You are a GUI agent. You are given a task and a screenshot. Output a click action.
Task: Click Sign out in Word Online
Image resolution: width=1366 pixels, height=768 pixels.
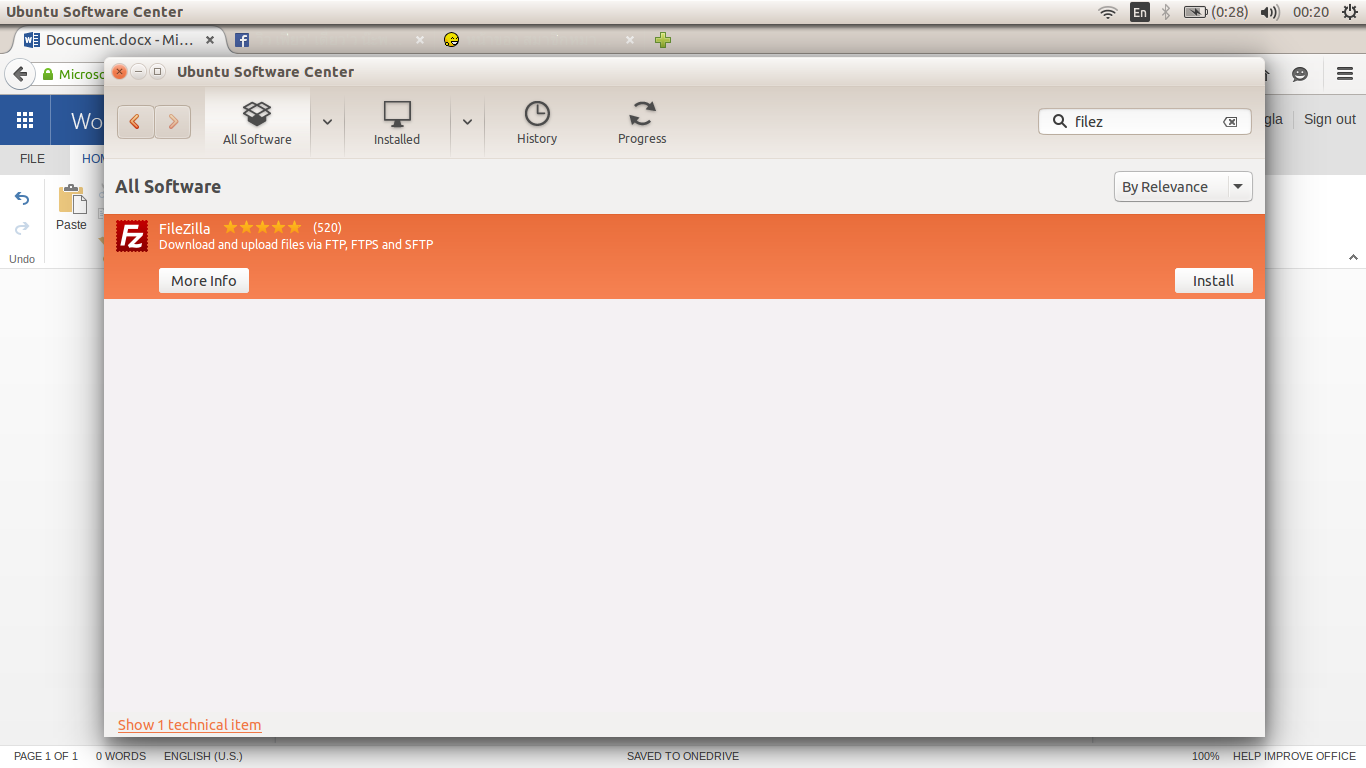point(1330,119)
